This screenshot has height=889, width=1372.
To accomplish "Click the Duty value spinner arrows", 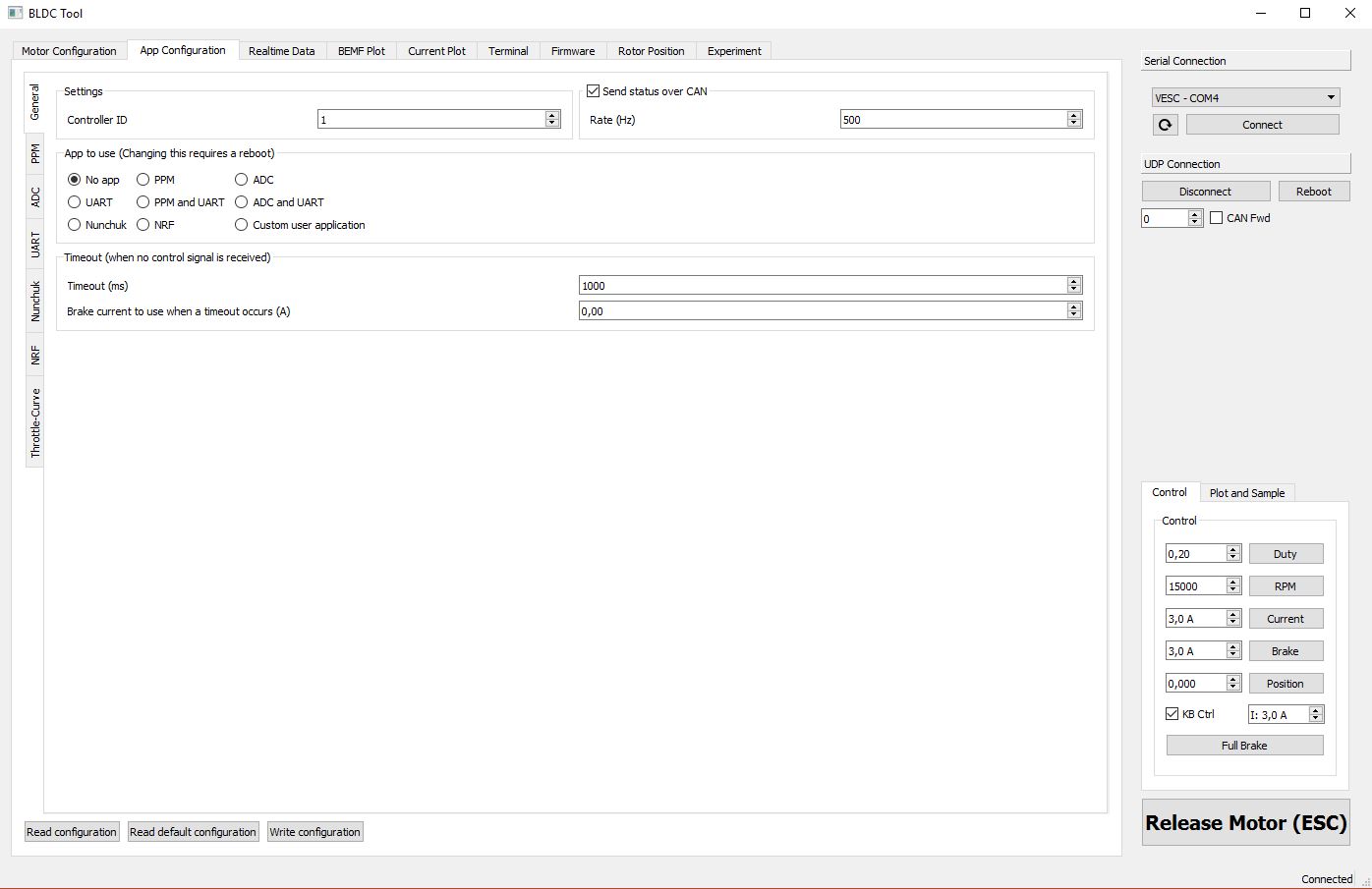I will (1233, 554).
